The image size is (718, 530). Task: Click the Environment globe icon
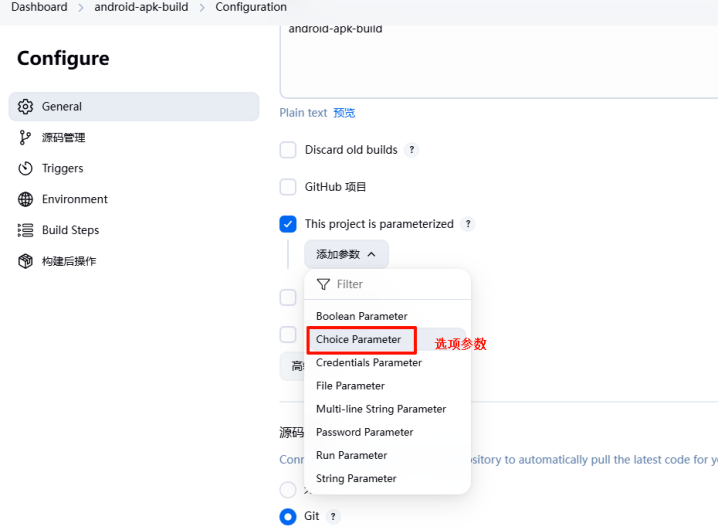coord(26,200)
